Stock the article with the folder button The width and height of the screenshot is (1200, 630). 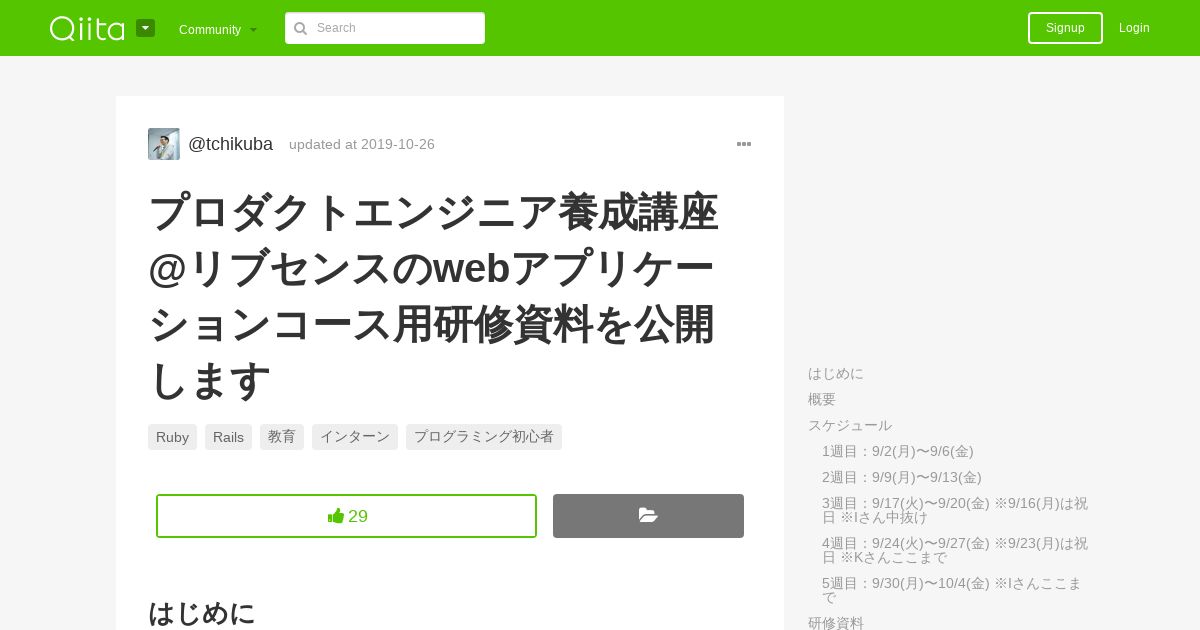pos(648,516)
